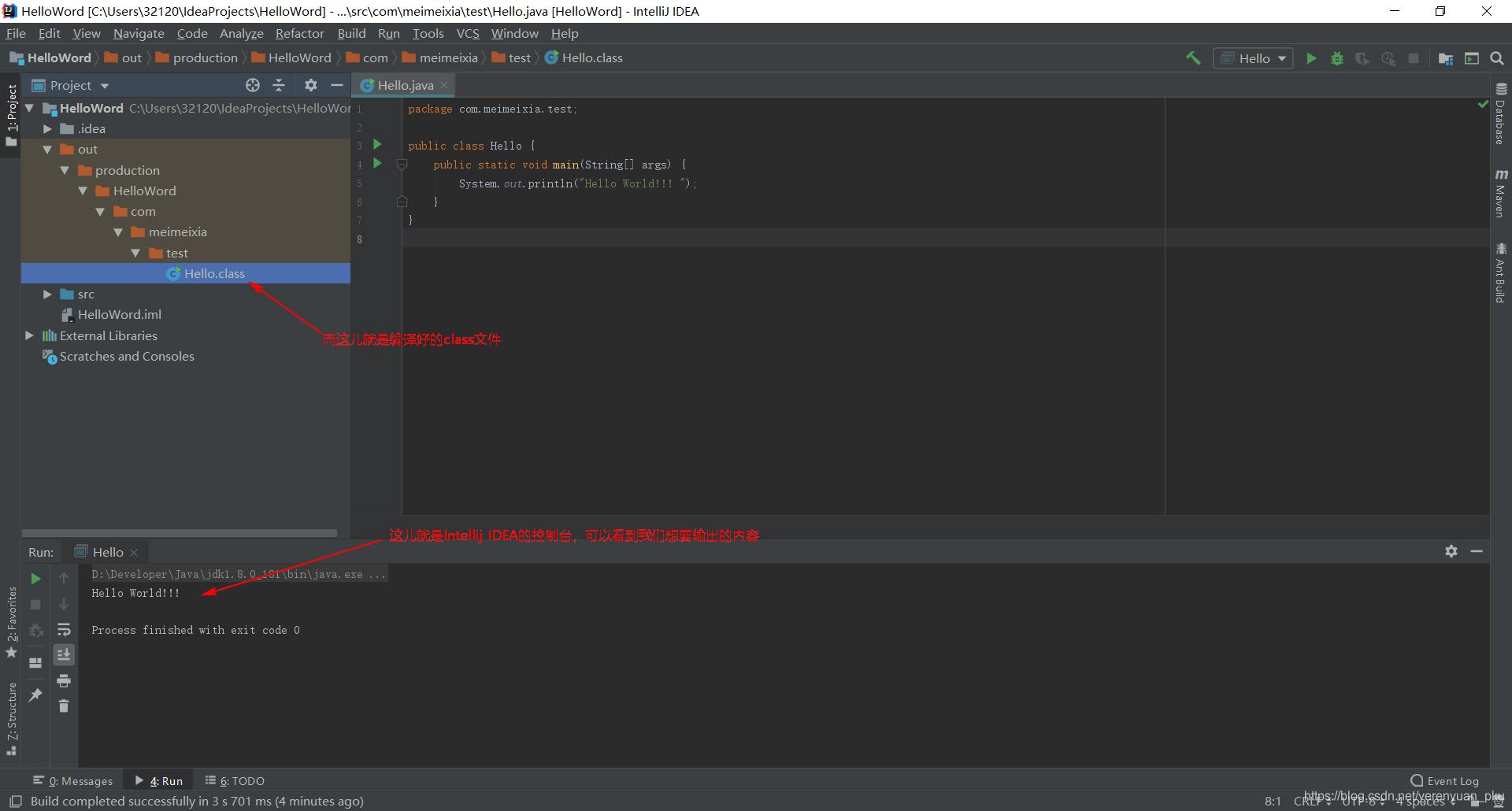Rerun Hello in Run panel
1512x811 pixels.
35,579
